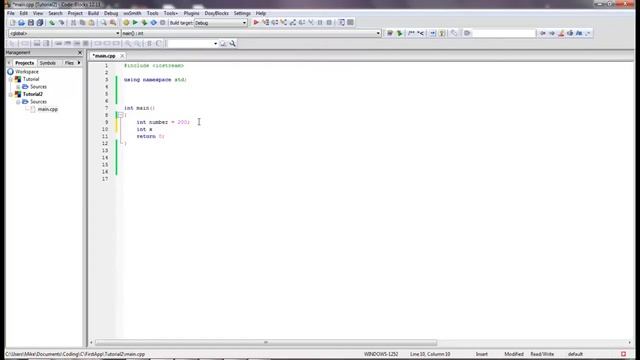Close the main.cpp editor tab
640x360 pixels.
pos(122,56)
